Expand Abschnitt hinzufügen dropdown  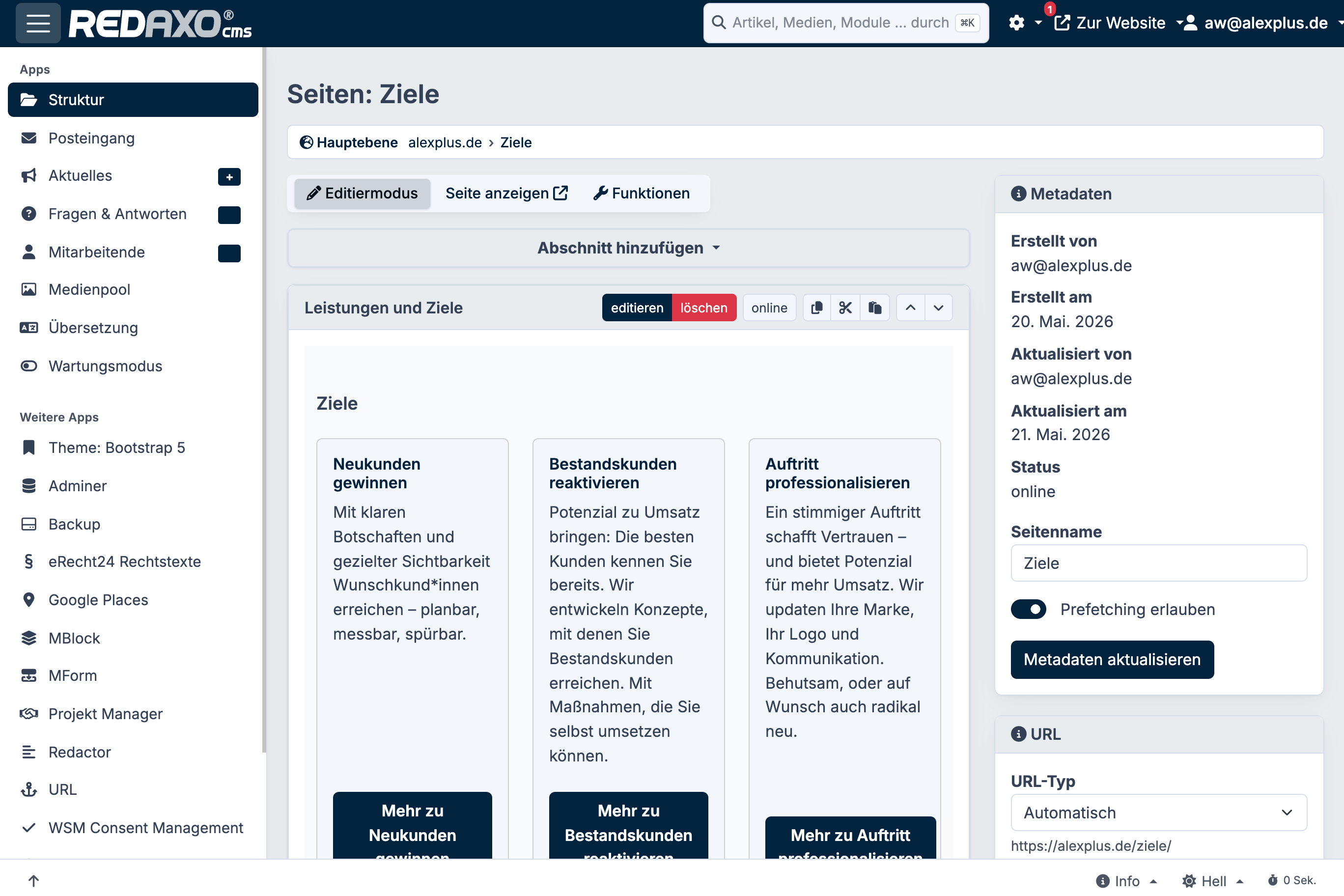pyautogui.click(x=628, y=248)
